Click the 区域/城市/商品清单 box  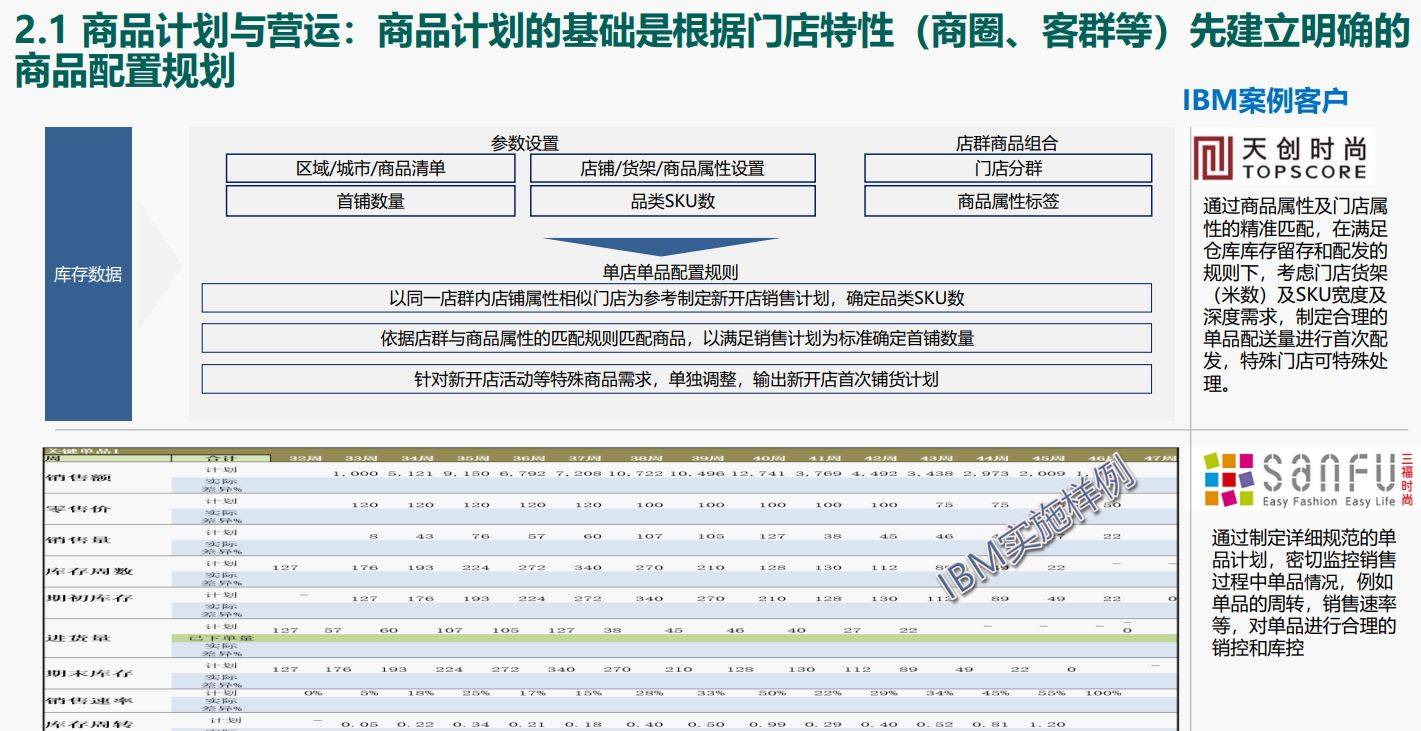tap(370, 168)
